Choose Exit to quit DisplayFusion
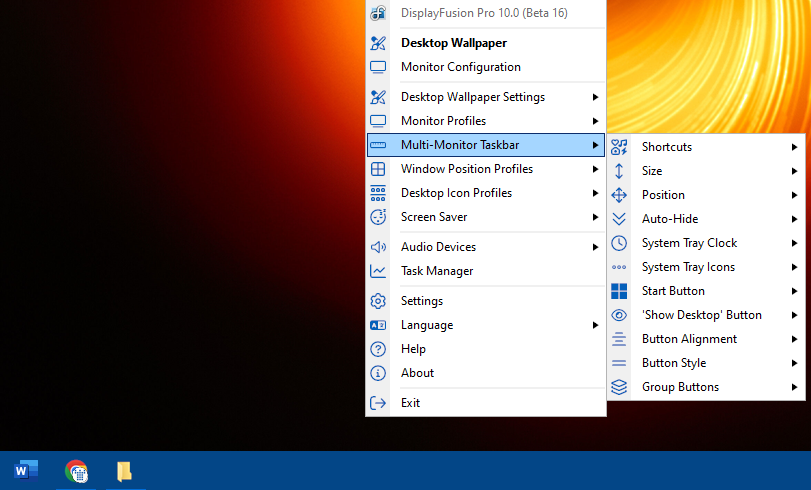Viewport: 811px width, 490px height. pyautogui.click(x=486, y=403)
